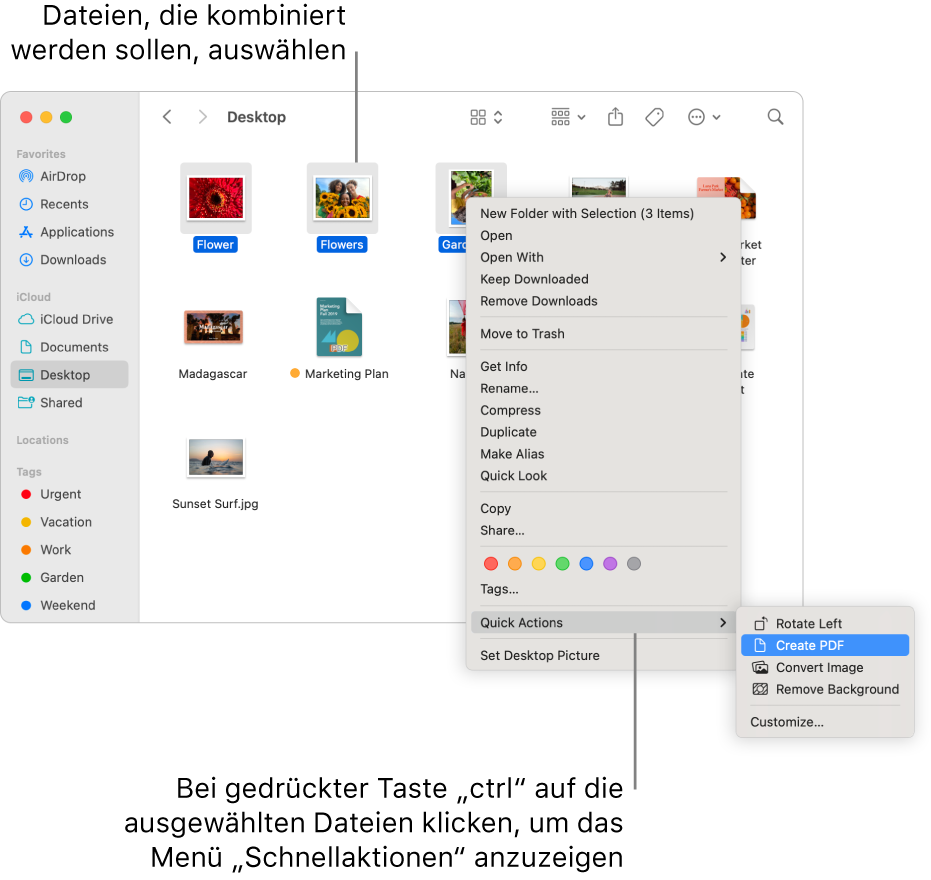The height and width of the screenshot is (880, 931).
Task: Choose Quick Look in the menu
Action: [x=603, y=476]
